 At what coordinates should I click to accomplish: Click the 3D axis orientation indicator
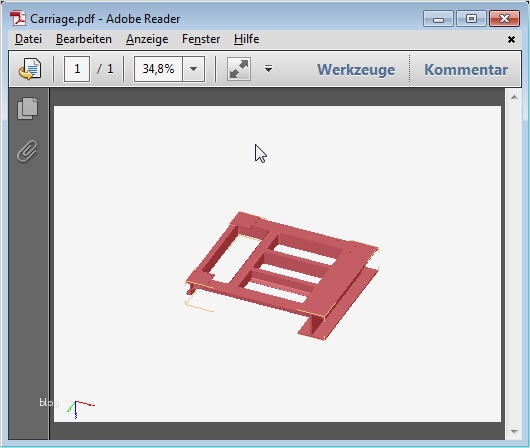(80, 409)
